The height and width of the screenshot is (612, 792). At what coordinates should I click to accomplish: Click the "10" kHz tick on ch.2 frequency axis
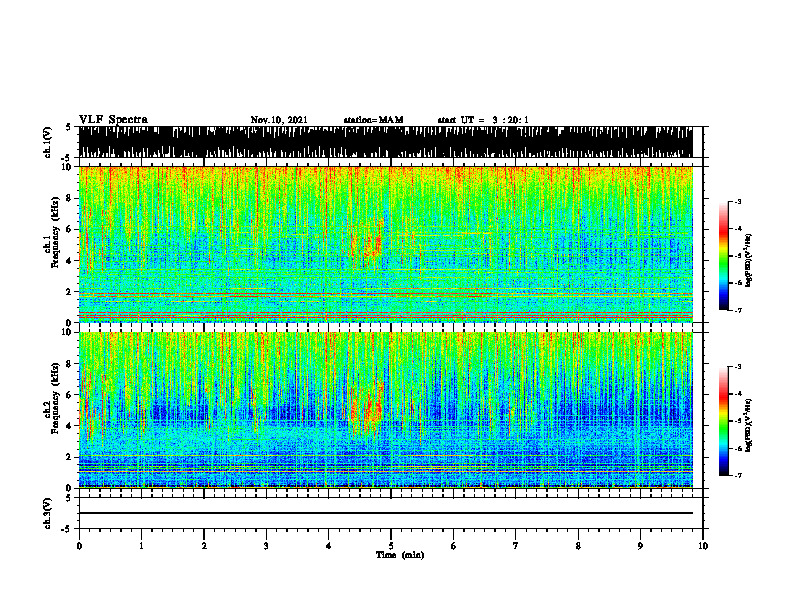(68, 332)
